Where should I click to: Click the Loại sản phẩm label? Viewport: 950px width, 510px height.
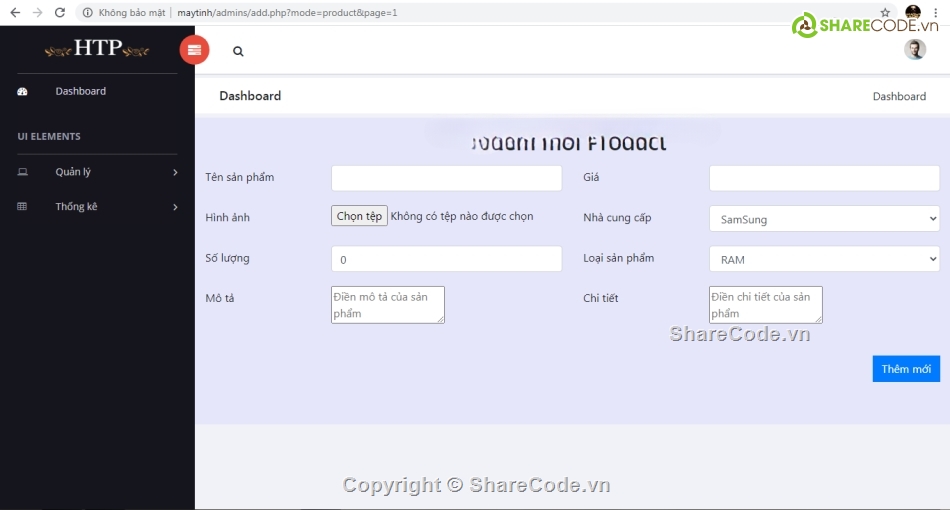pos(619,258)
